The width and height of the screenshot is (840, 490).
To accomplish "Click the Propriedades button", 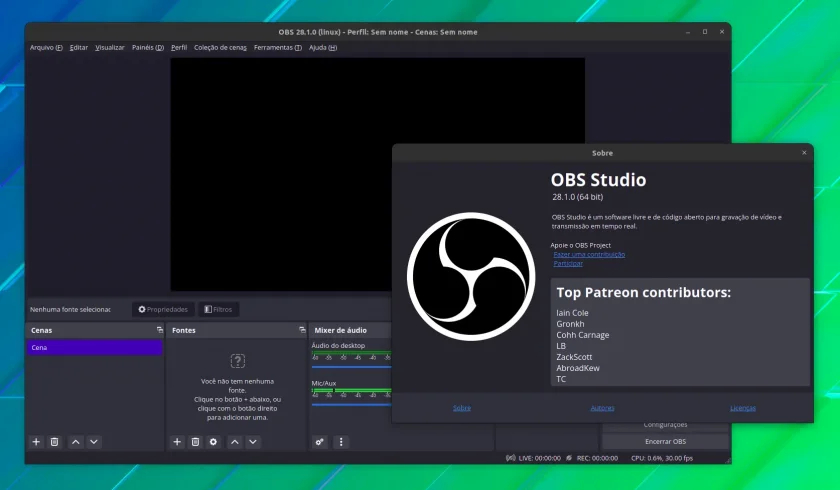I will point(163,309).
